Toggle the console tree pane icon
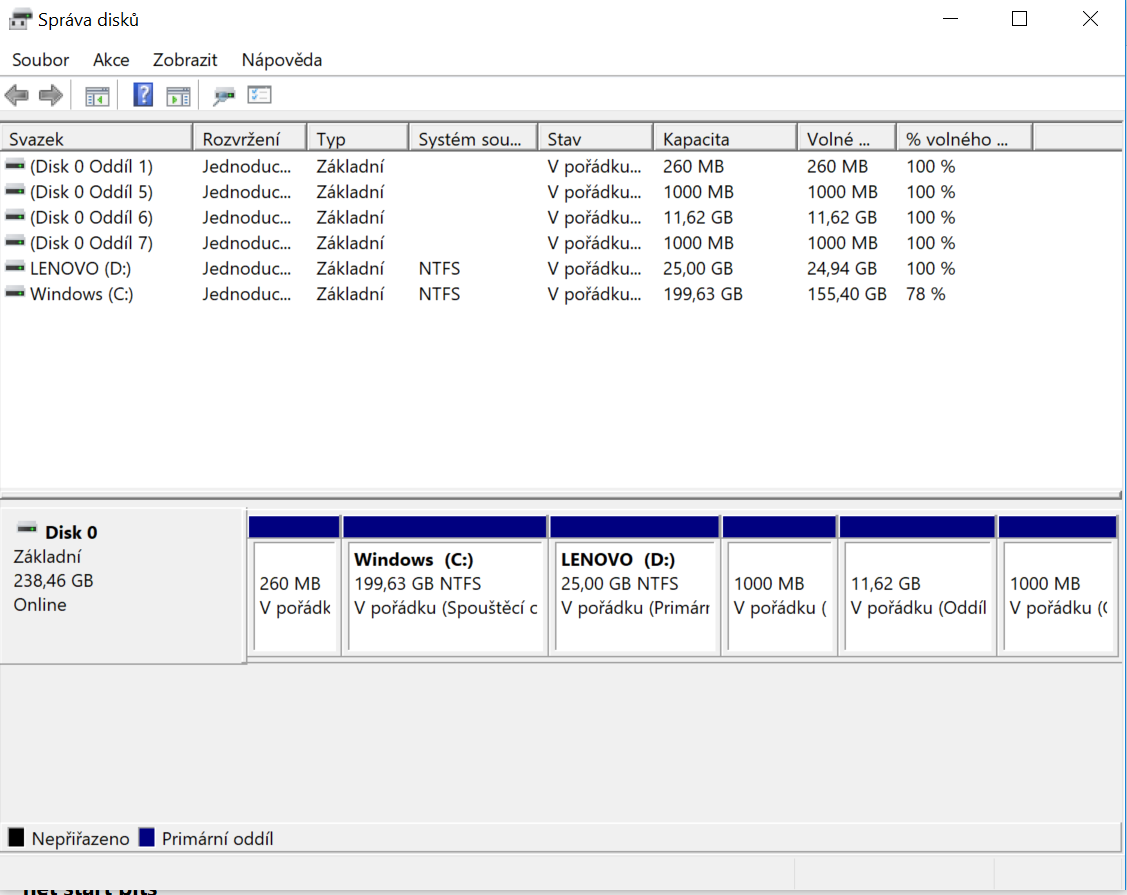1127x895 pixels. click(x=97, y=96)
